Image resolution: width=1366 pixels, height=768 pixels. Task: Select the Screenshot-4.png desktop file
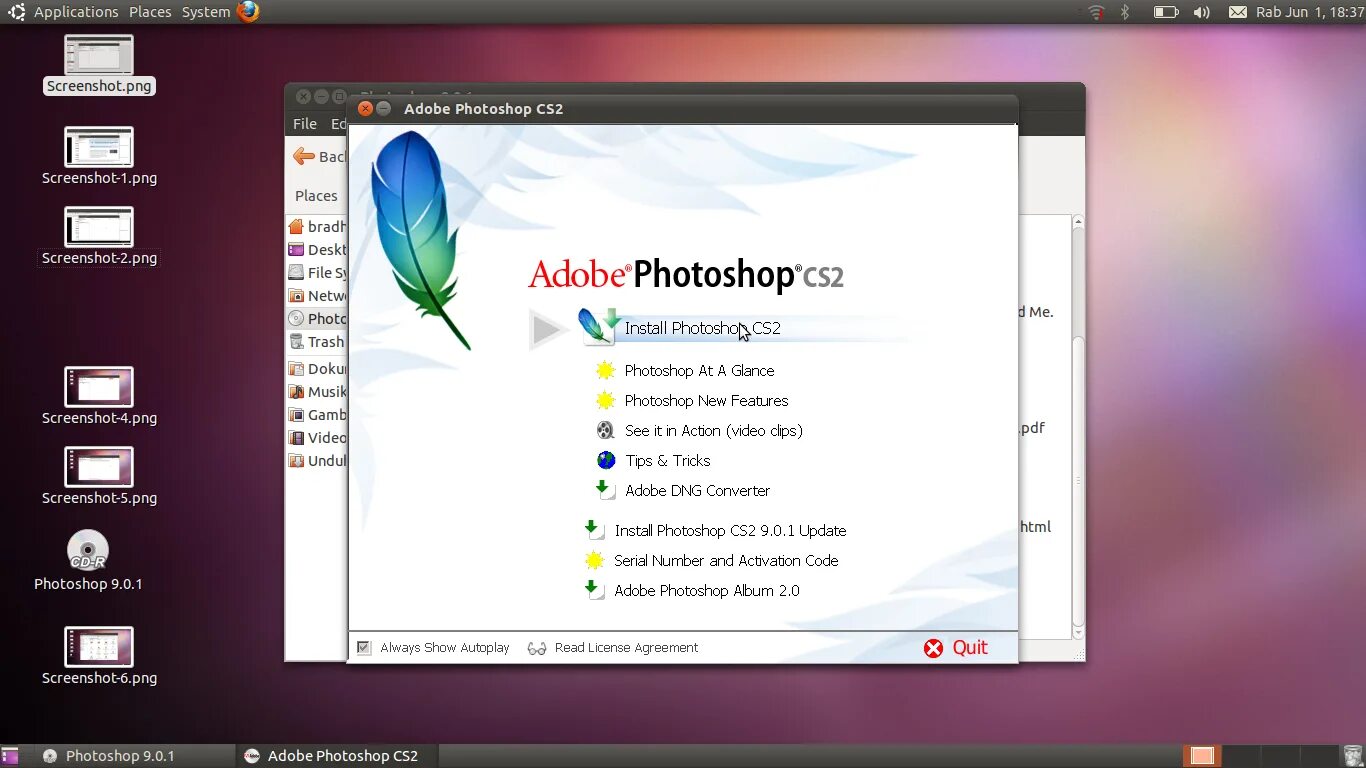coord(99,387)
